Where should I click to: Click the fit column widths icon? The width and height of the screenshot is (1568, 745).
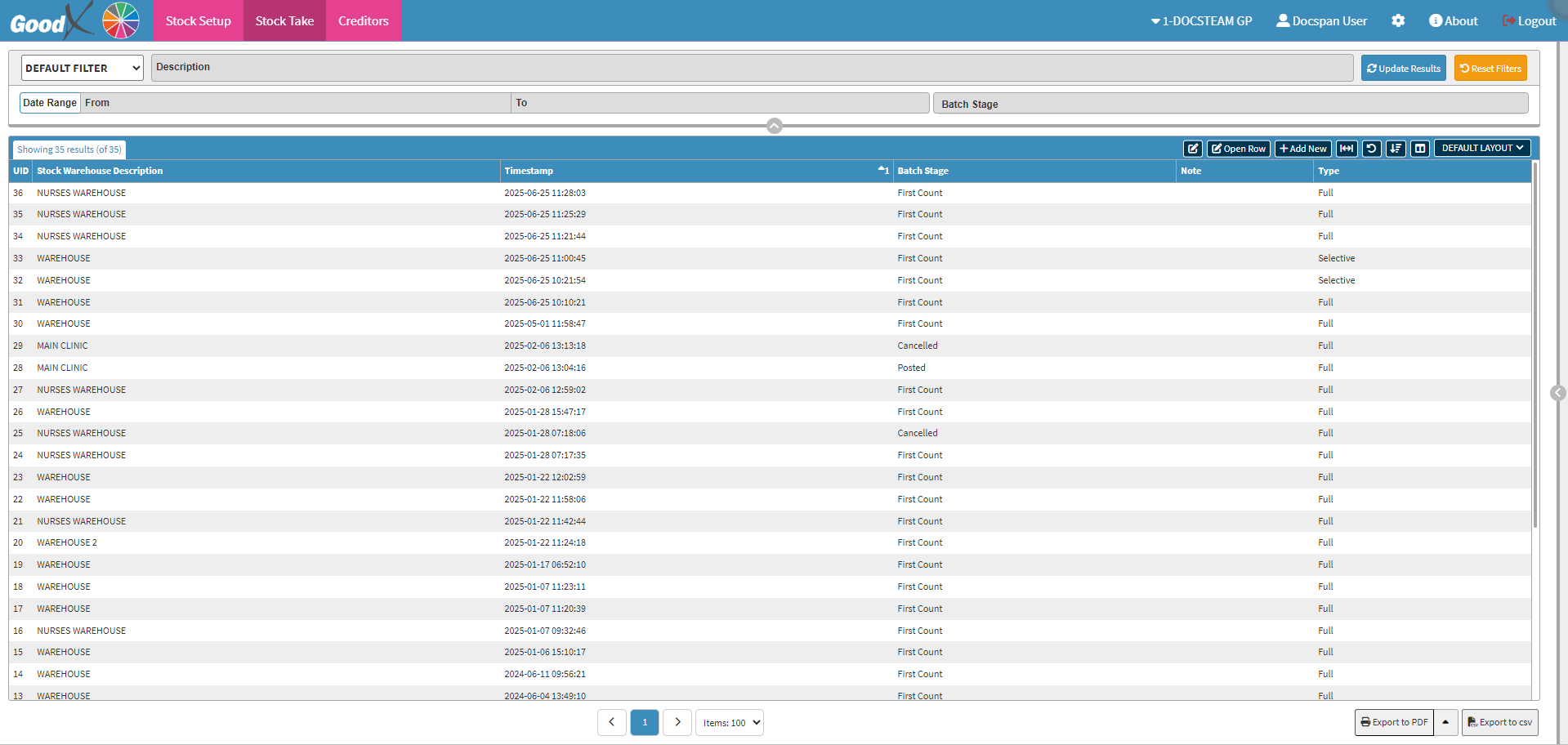click(1347, 149)
